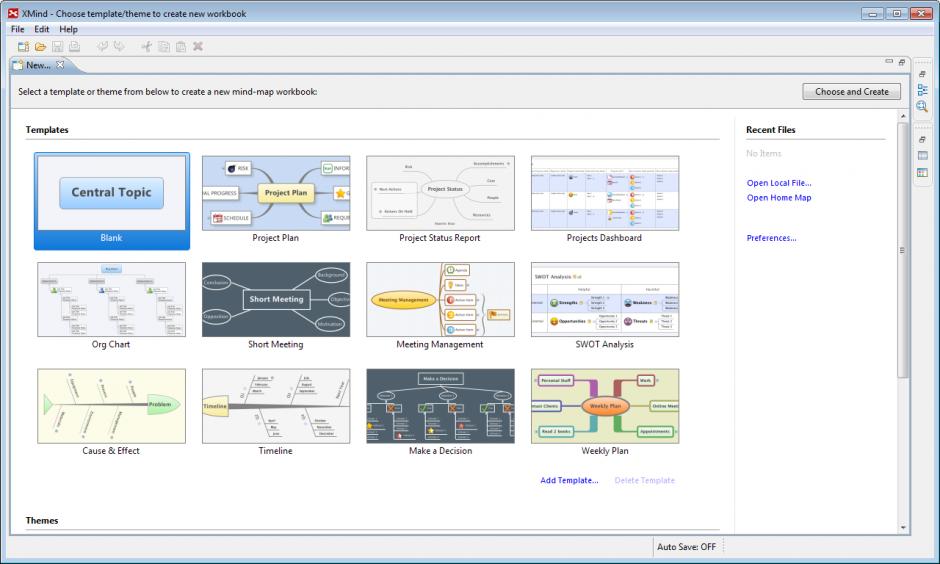Open the Markers view icon in right sidebar
940x564 pixels.
(x=922, y=173)
